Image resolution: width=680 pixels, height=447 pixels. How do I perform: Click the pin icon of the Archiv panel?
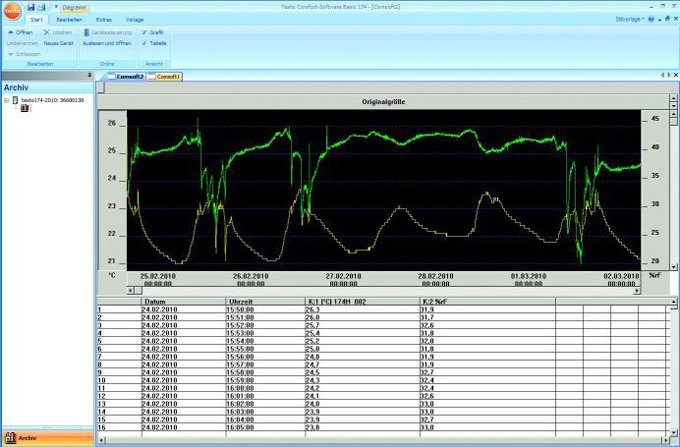90,75
